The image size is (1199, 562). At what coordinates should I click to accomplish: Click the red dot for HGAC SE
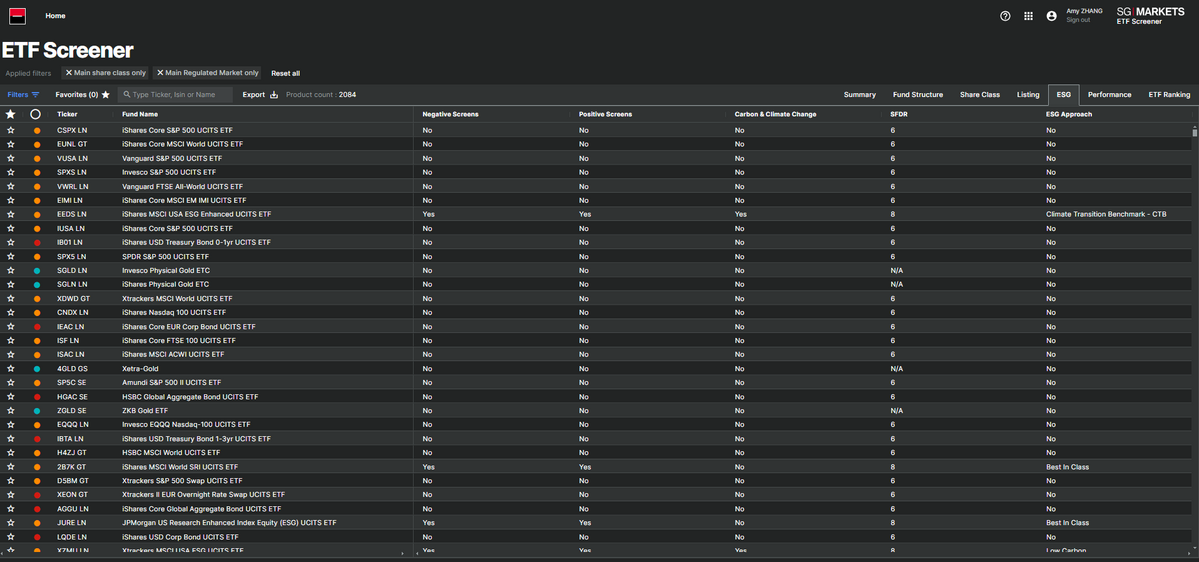point(37,397)
